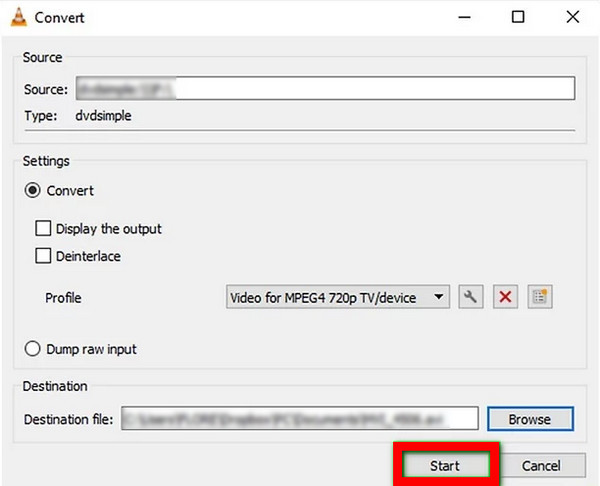Click into the Destination file field
The width and height of the screenshot is (600, 486).
(x=300, y=418)
